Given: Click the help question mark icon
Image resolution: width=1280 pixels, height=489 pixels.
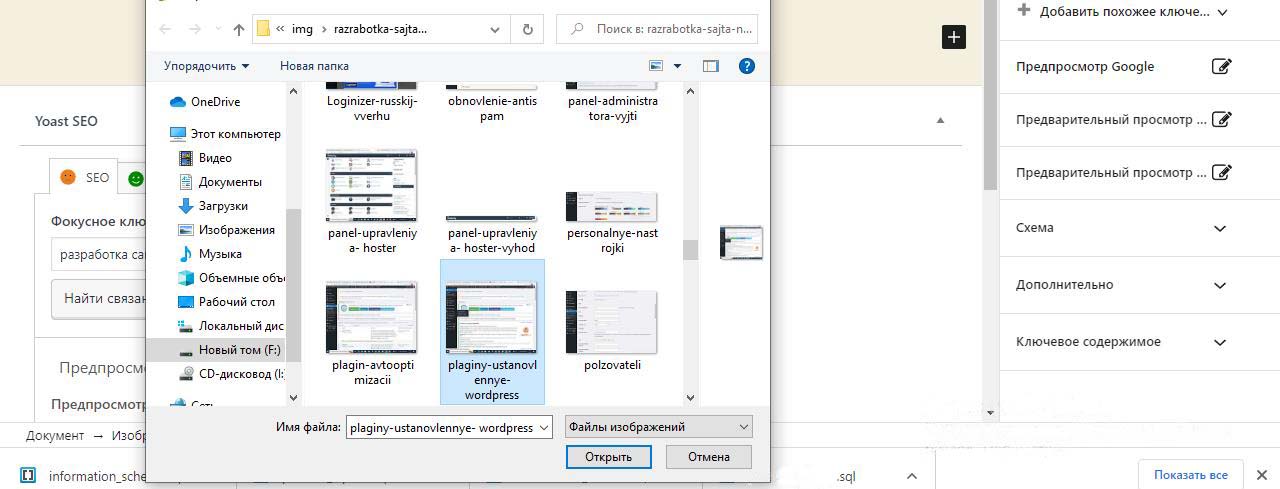Looking at the screenshot, I should click(x=746, y=66).
